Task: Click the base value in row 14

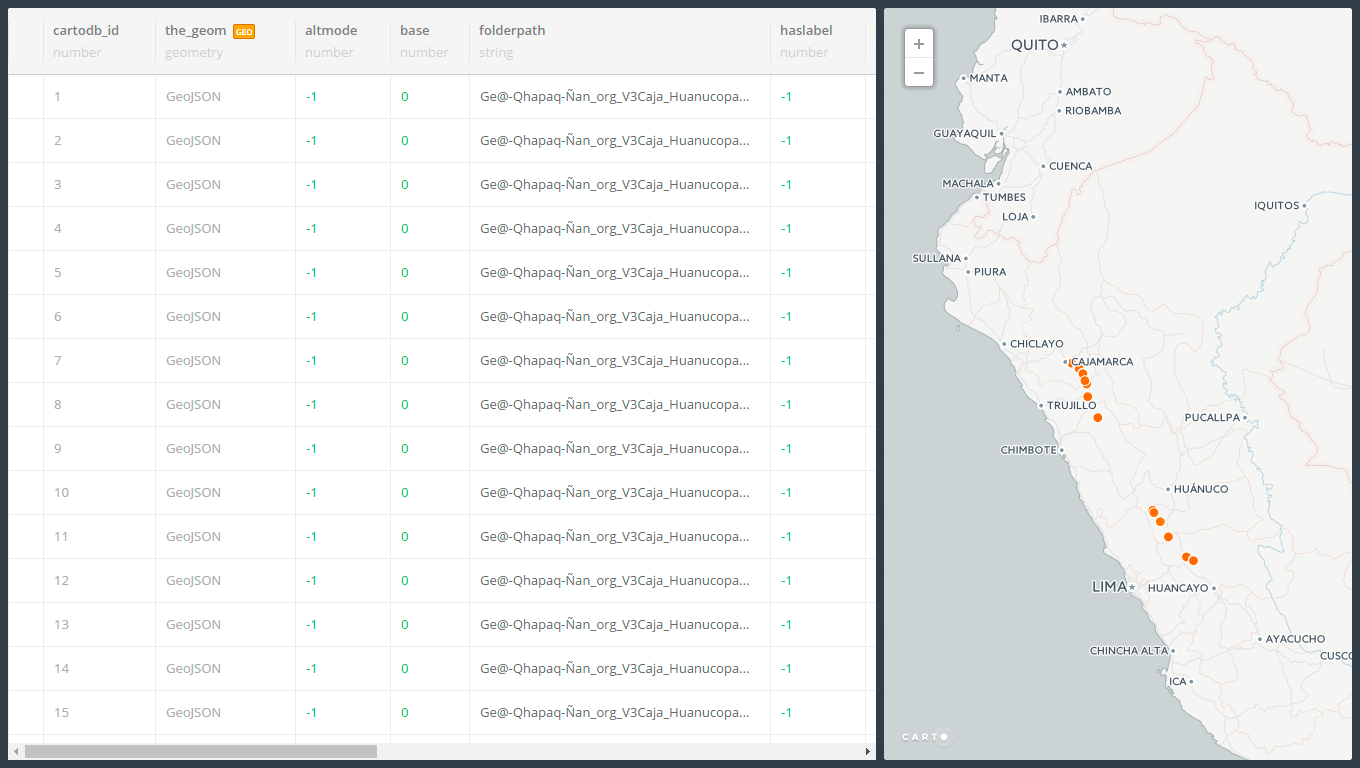Action: [x=404, y=669]
